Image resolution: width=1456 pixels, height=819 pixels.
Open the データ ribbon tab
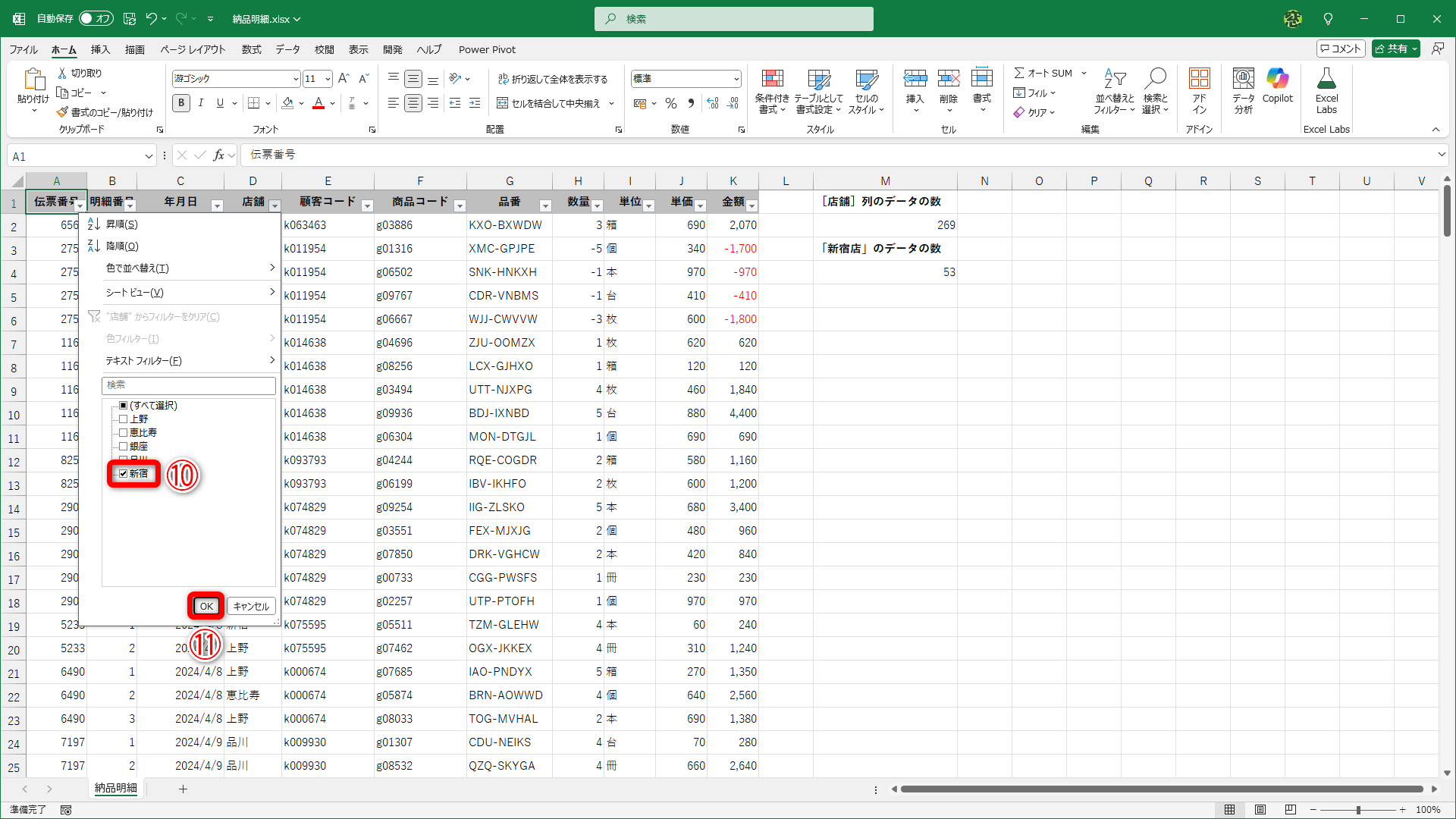point(287,49)
